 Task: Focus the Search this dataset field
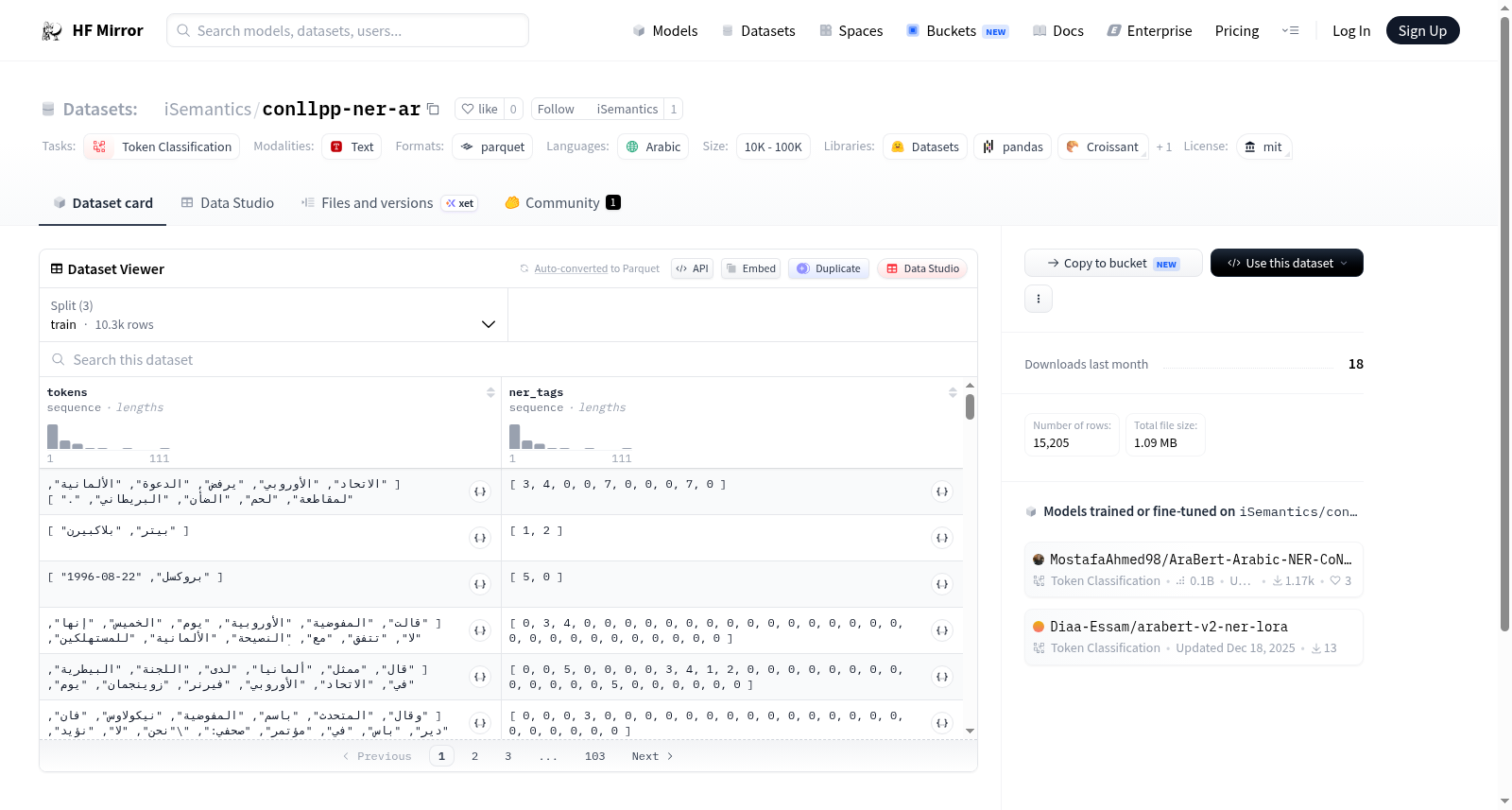[x=508, y=360]
